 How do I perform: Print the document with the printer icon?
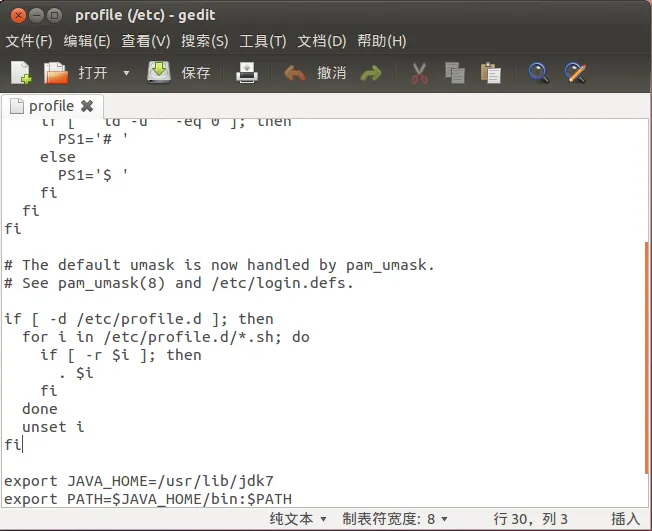pos(247,73)
